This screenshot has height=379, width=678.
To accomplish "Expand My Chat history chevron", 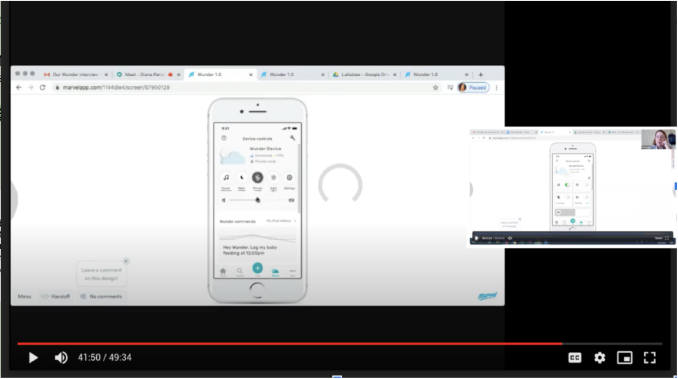I will pos(295,221).
